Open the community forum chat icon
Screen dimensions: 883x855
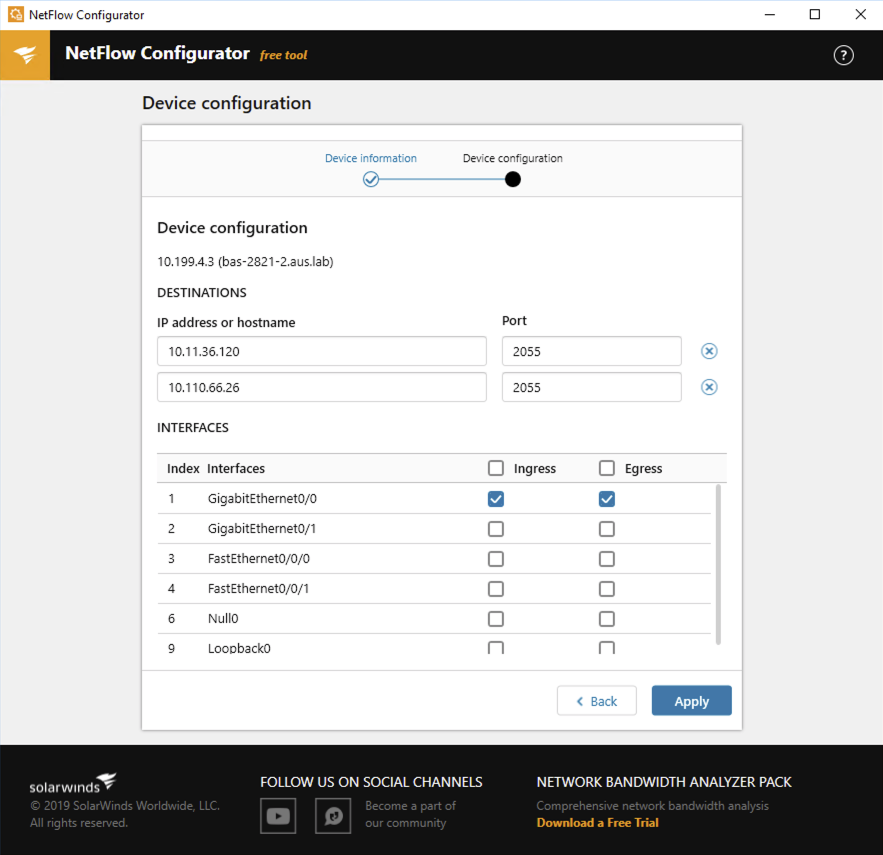(333, 816)
